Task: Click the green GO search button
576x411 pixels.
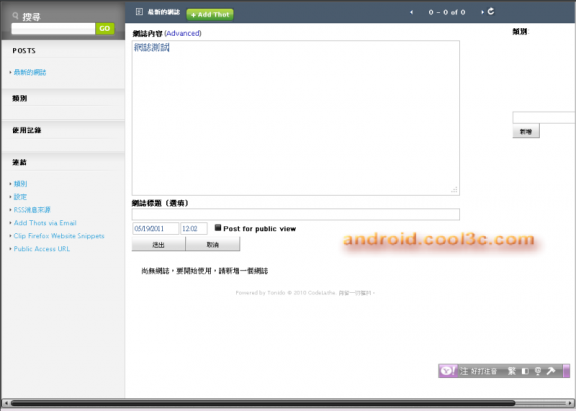Action: (105, 28)
